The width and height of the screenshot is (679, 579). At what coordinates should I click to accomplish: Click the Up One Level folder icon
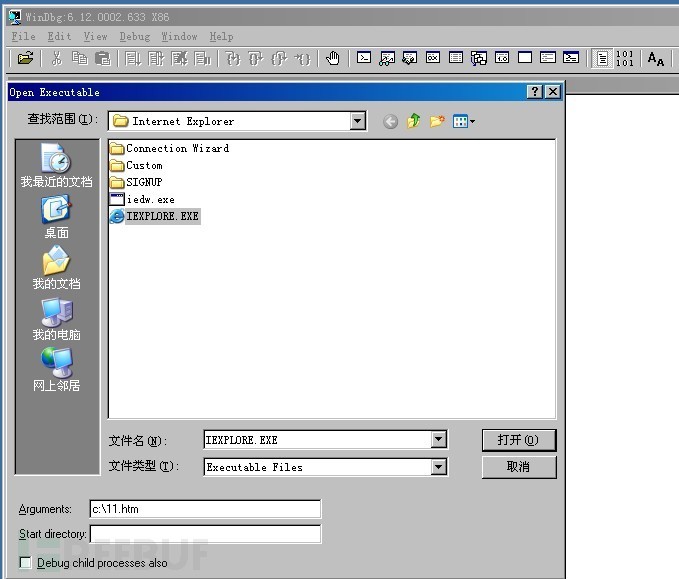coord(414,121)
